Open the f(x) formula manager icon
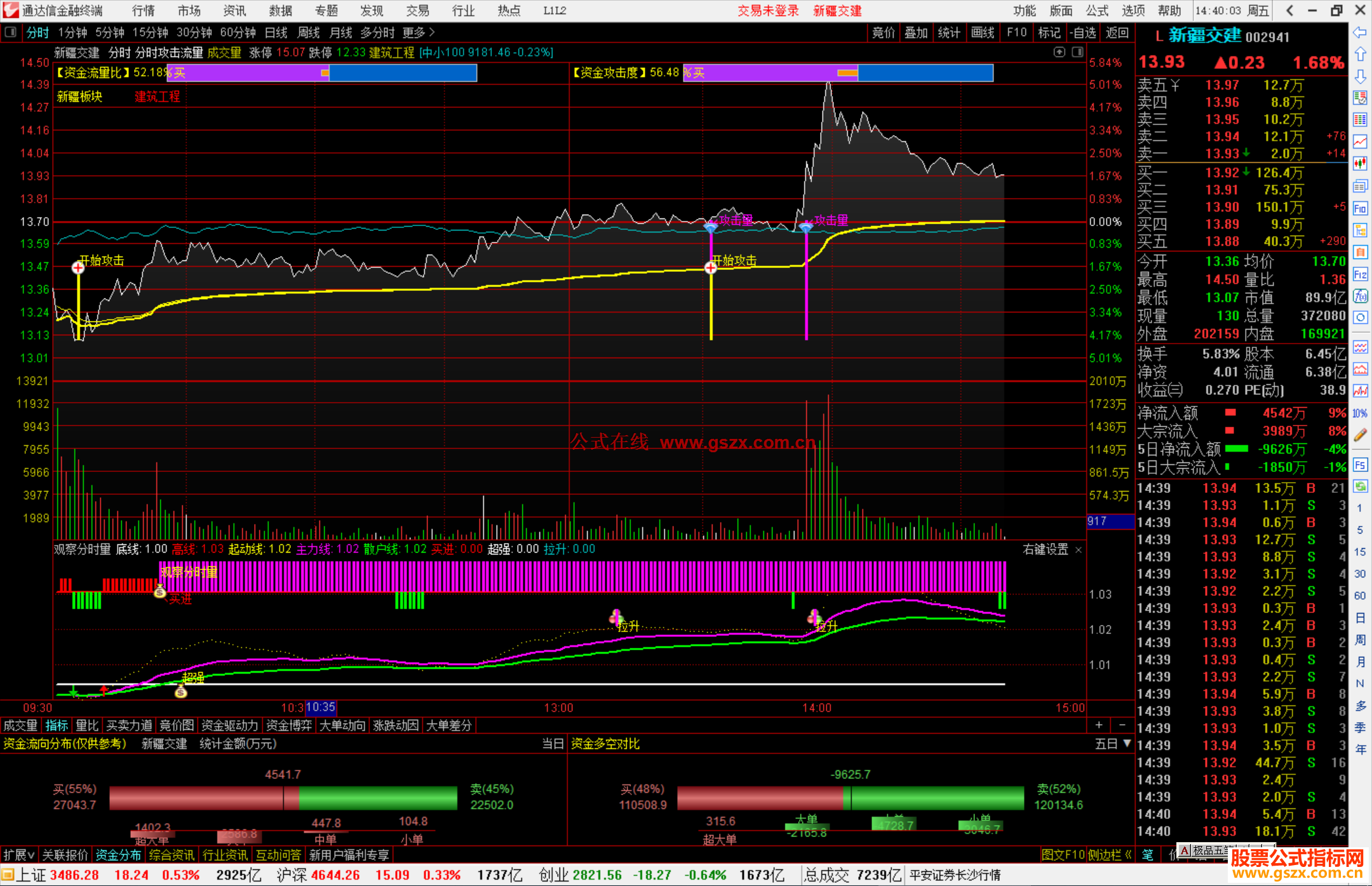This screenshot has width=1372, height=886. click(x=1360, y=296)
